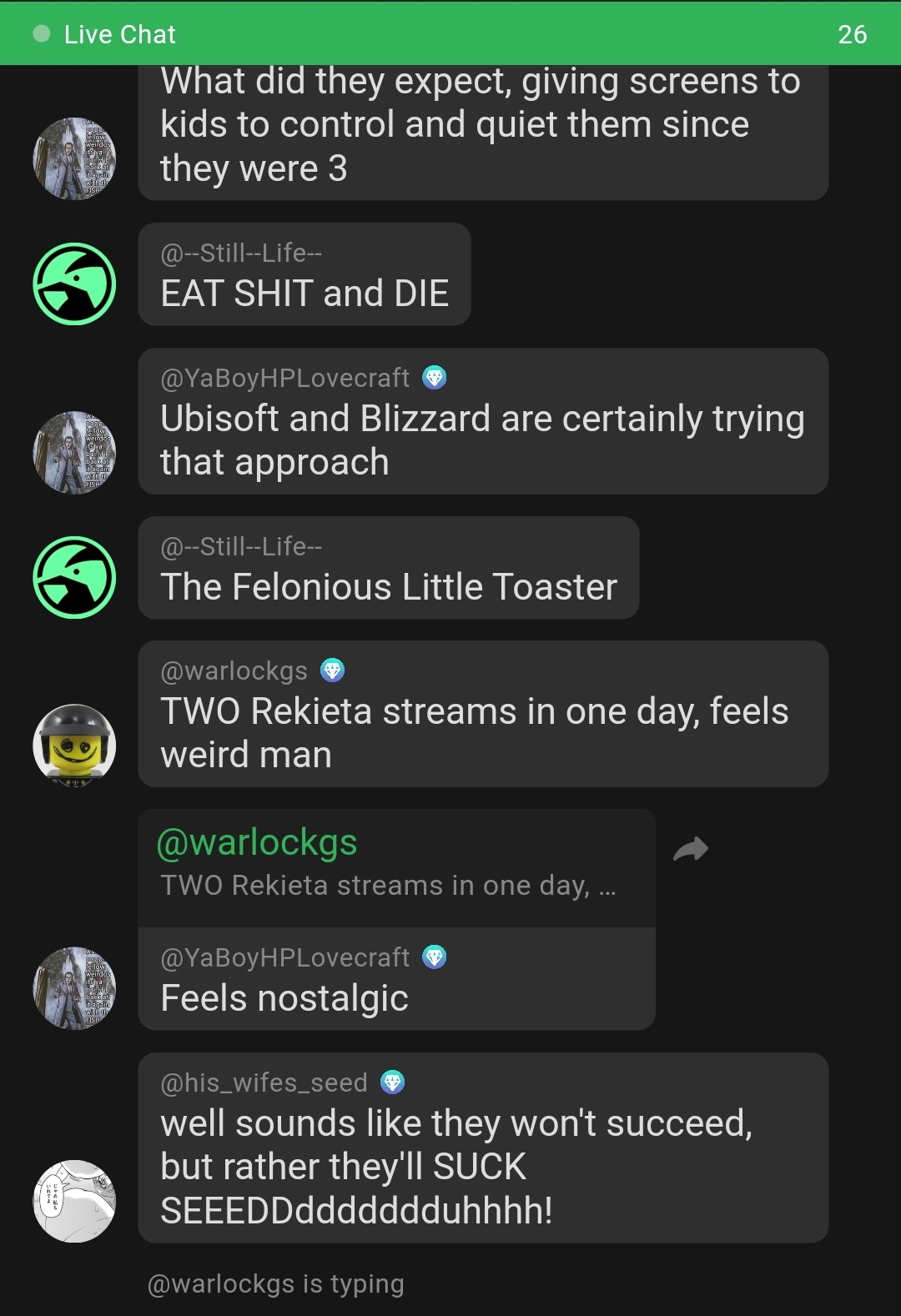The width and height of the screenshot is (901, 1316).
Task: Click diamond badge beside @YaBoyHPLovecraft above Feels nostalgic
Action: pos(435,957)
